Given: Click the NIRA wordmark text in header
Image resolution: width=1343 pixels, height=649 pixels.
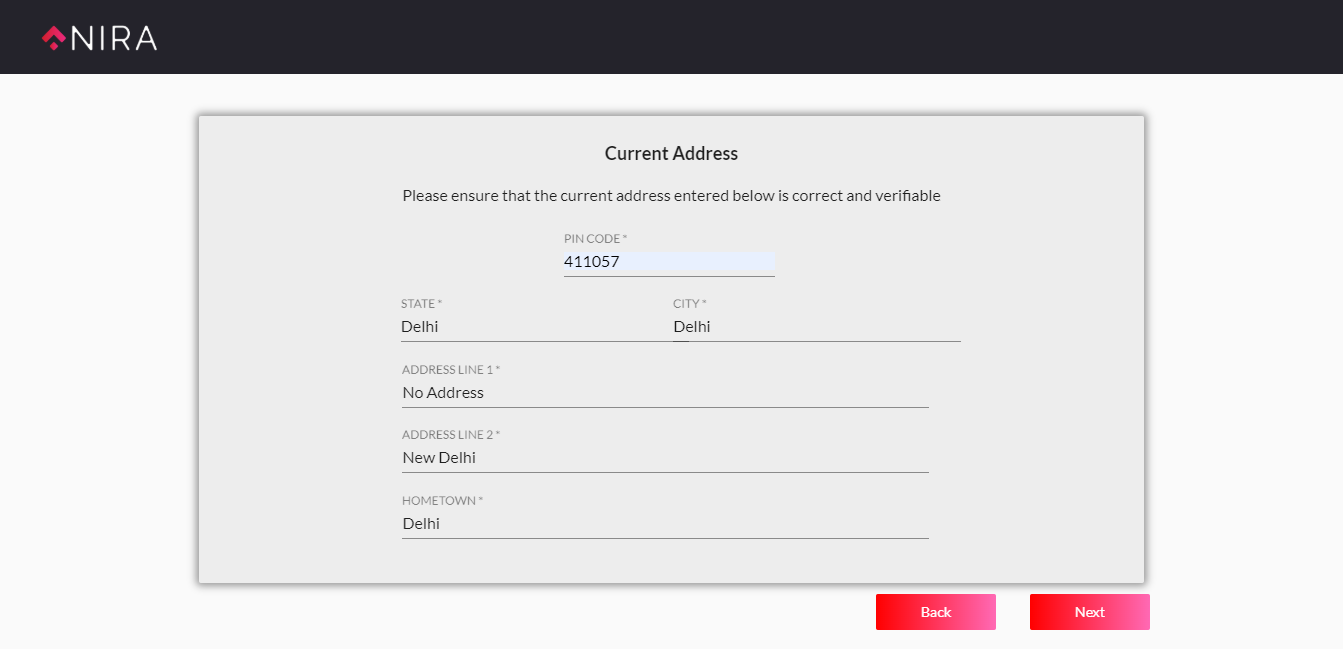Looking at the screenshot, I should tap(114, 38).
